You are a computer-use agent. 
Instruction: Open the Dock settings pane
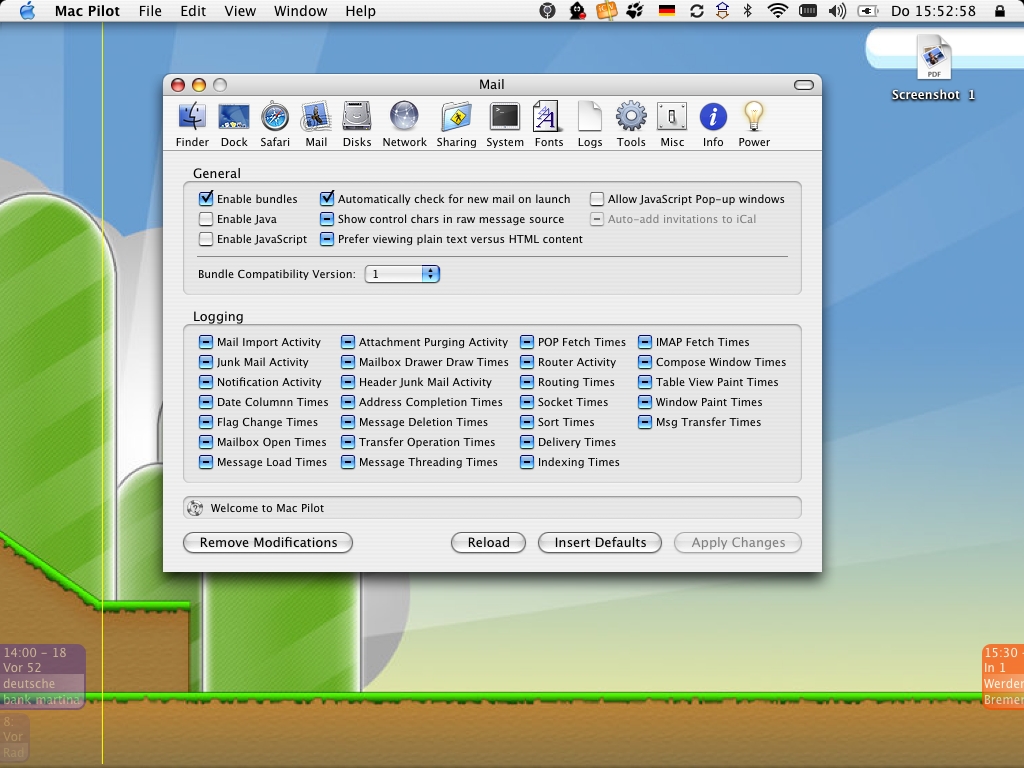click(234, 125)
